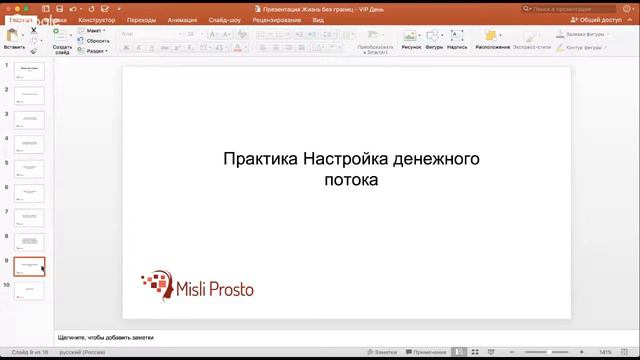Screen dimensions: 640x360
Task: Click the русский (Россия) language indicator
Action: (82, 352)
